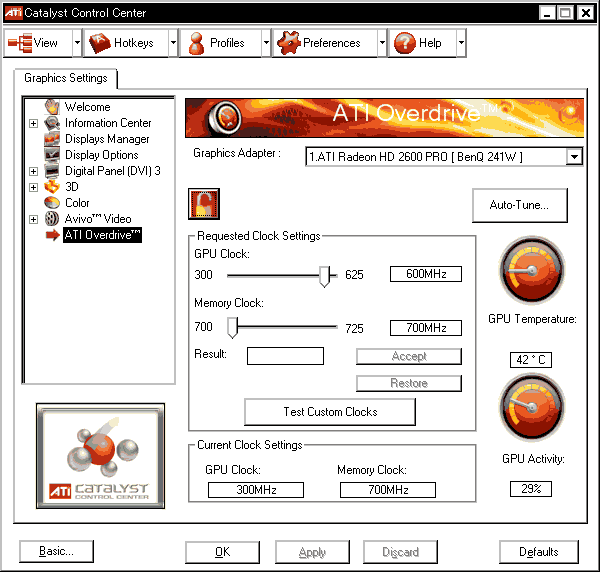Screen dimensions: 600x572
Task: Click the Preferences gear icon
Action: click(289, 43)
